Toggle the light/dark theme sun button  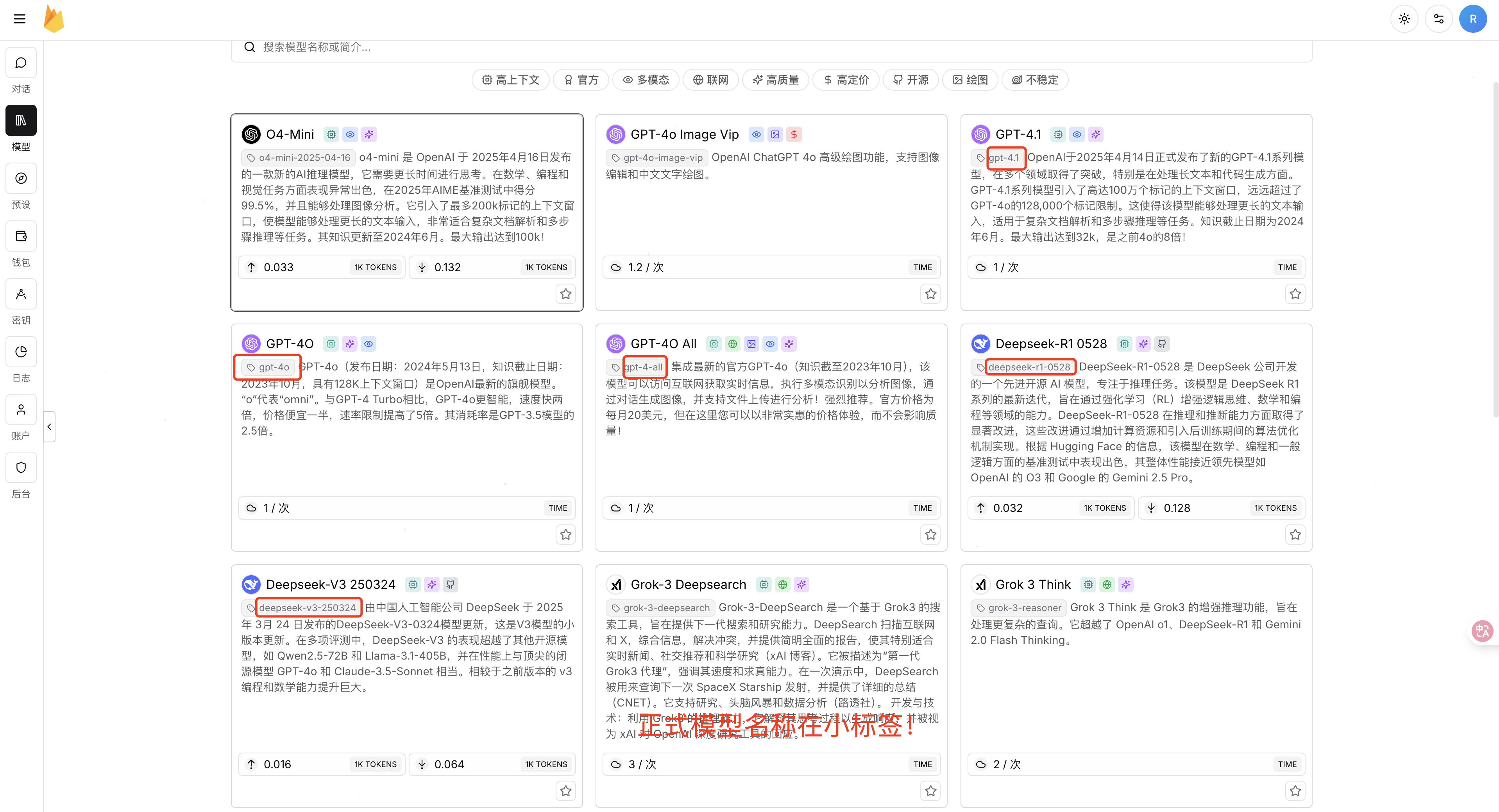point(1404,19)
